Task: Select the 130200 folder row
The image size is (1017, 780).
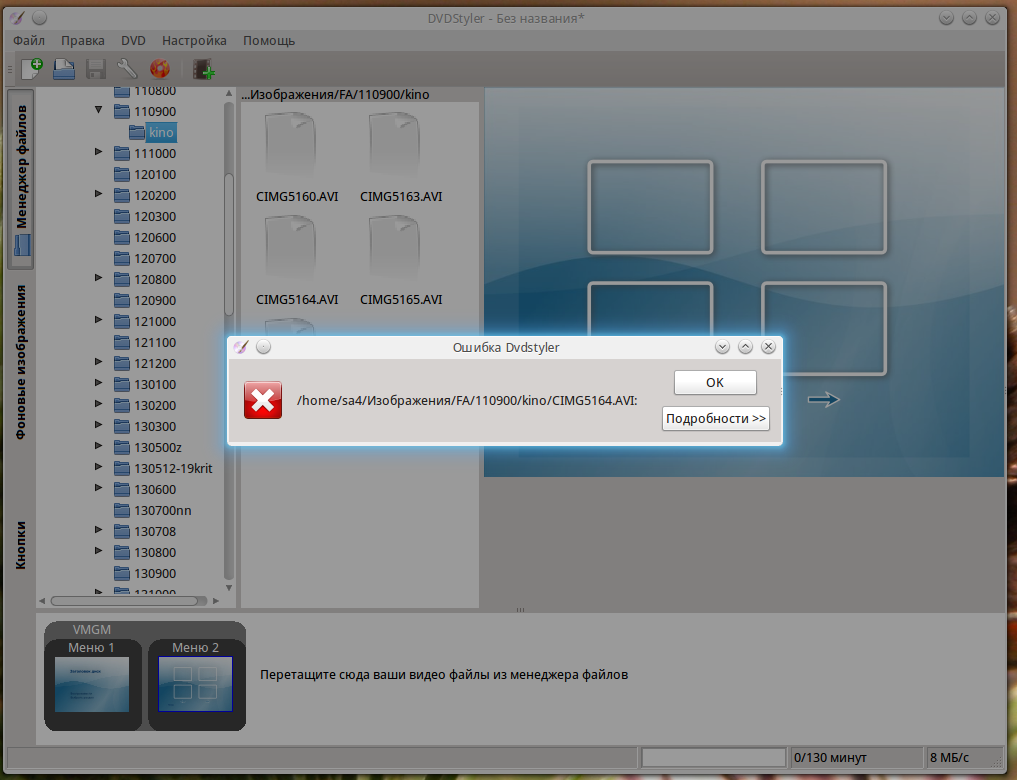Action: [145, 405]
